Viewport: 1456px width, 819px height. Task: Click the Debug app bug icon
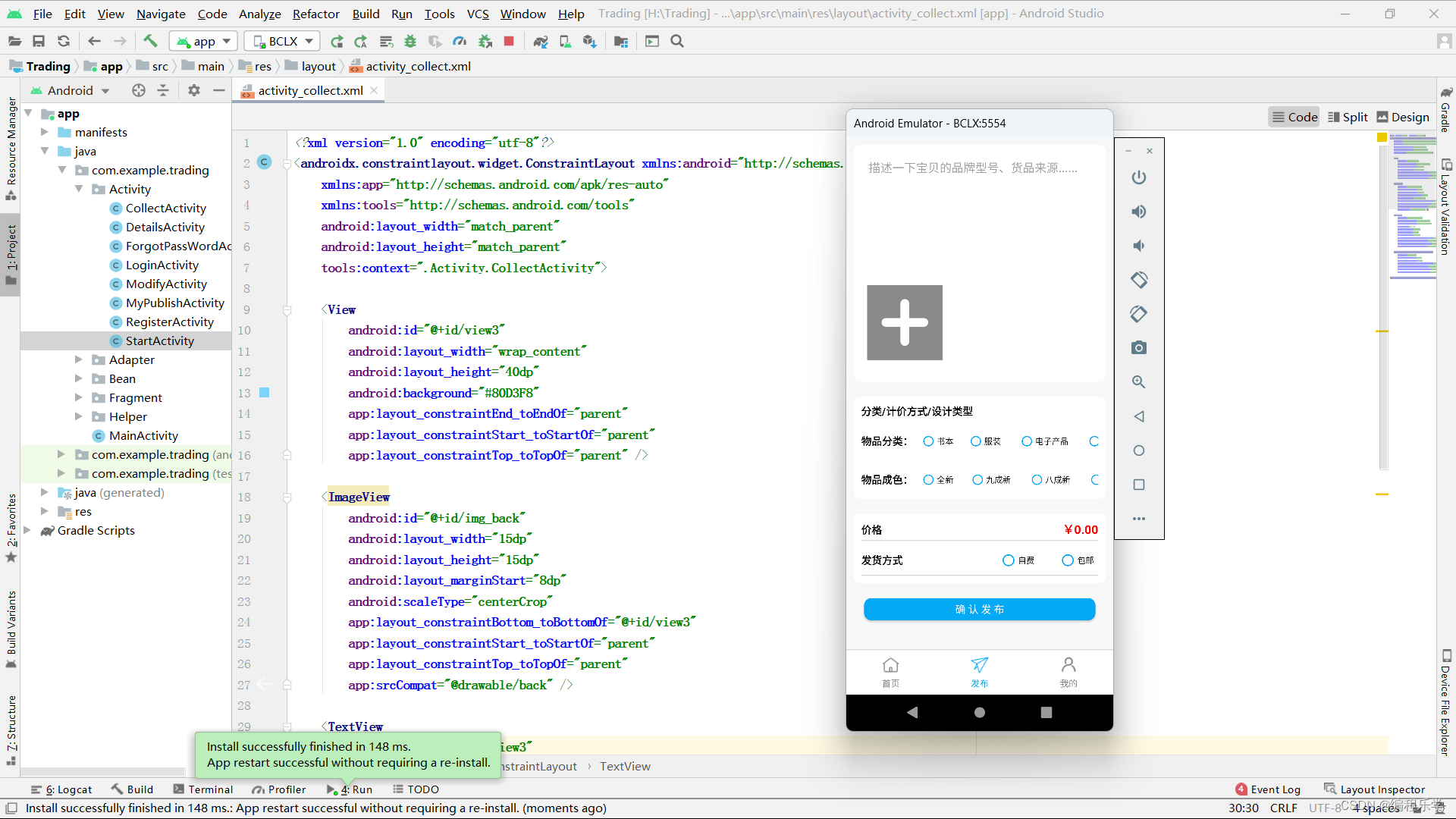tap(410, 41)
